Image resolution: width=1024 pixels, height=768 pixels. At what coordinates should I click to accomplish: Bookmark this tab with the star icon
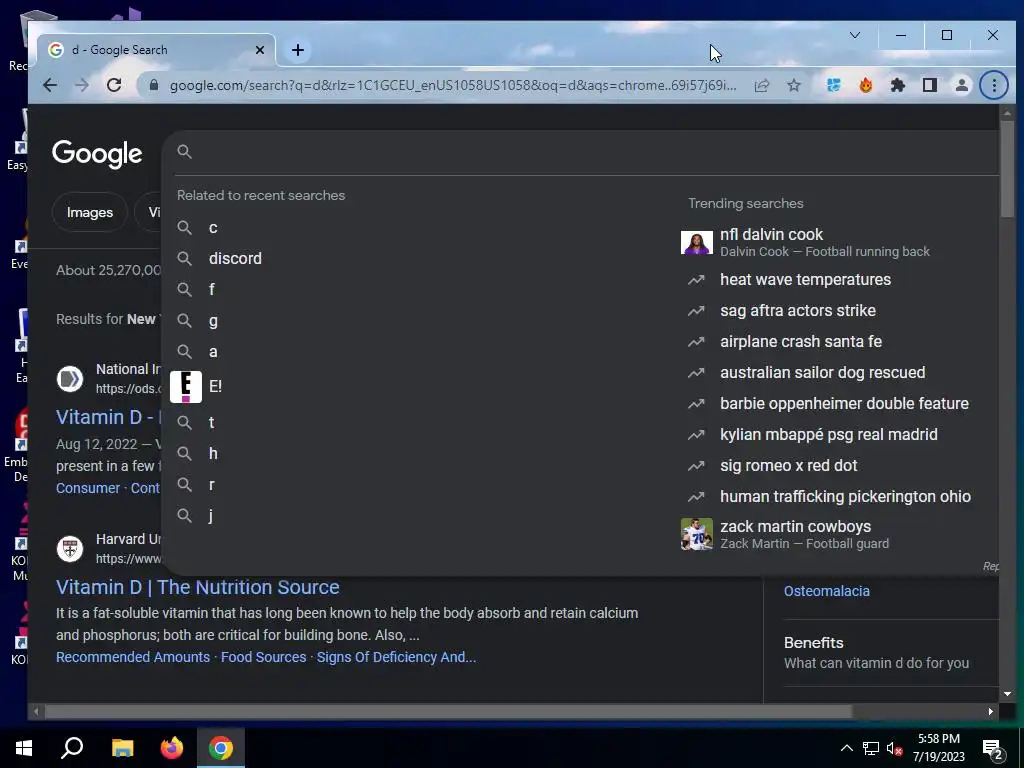click(793, 86)
